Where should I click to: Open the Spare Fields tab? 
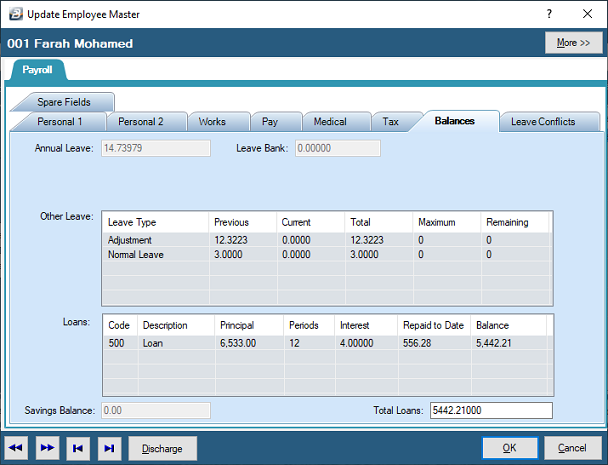coord(64,102)
